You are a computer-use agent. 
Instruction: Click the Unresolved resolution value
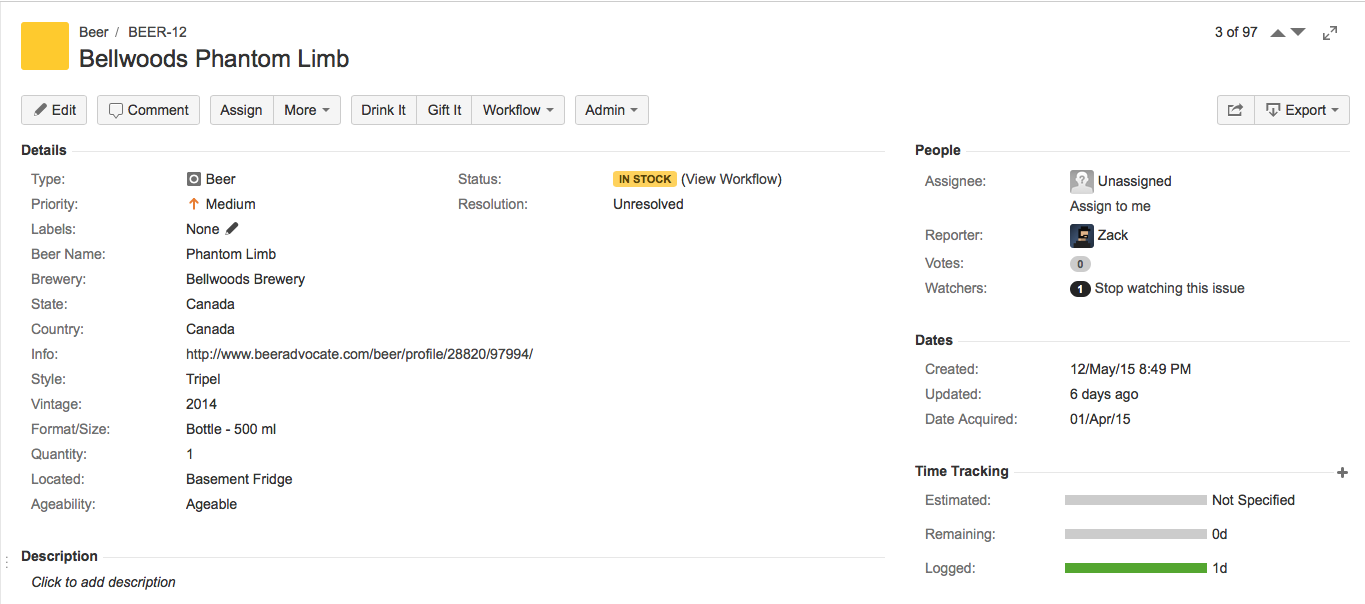[648, 204]
